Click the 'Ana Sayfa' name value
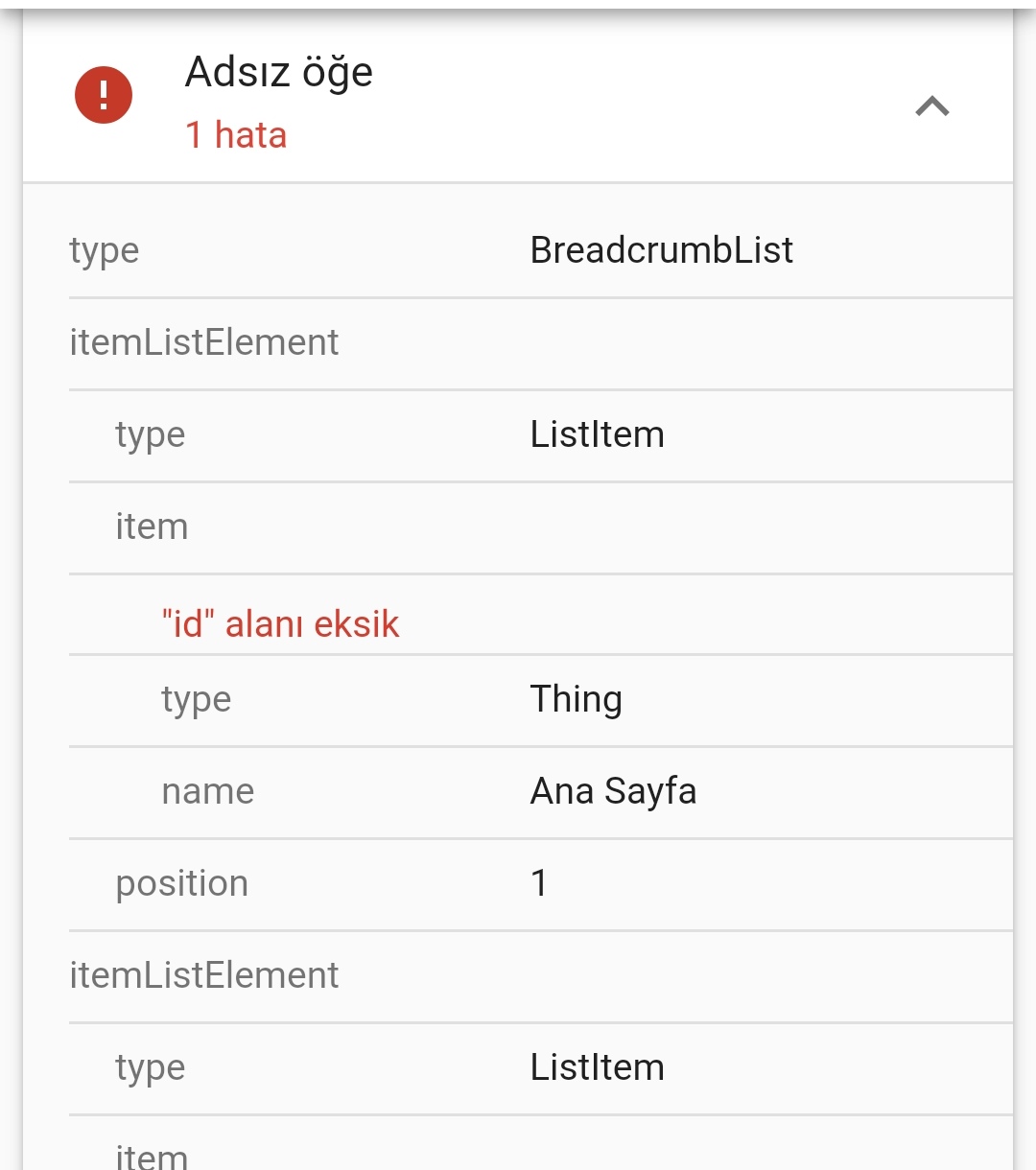The image size is (1036, 1170). coord(613,791)
